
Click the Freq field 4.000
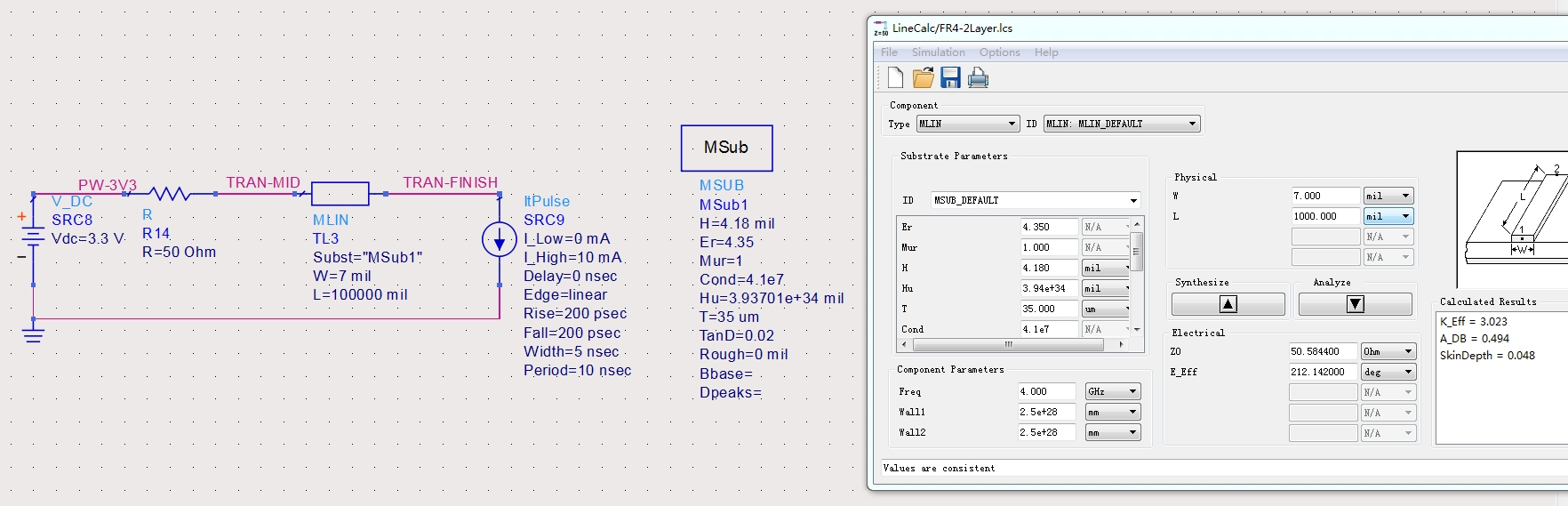1047,391
